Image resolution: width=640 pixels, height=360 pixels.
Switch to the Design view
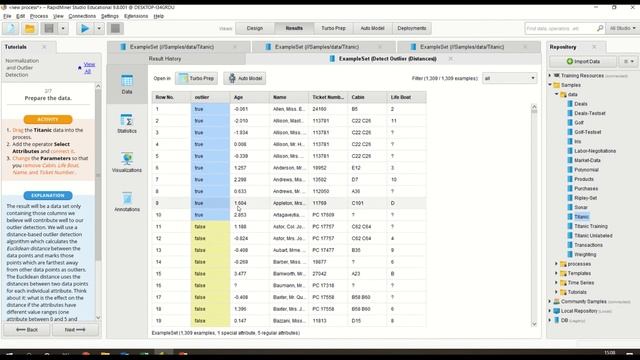click(255, 28)
